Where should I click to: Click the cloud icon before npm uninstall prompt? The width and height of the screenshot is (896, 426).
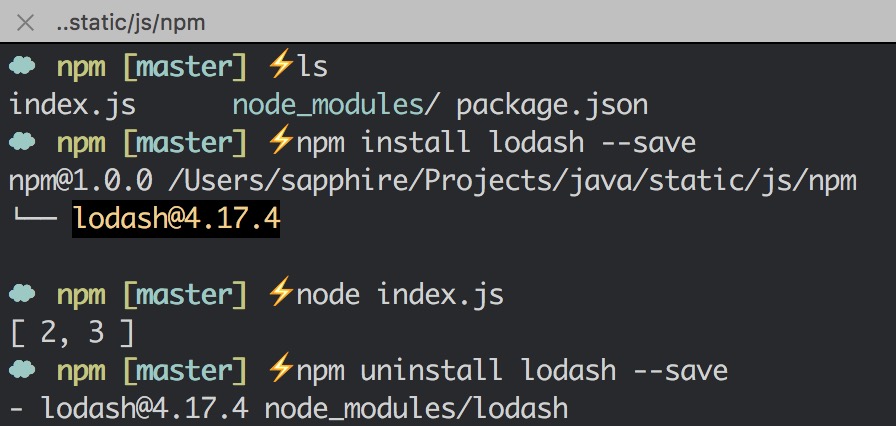point(22,370)
